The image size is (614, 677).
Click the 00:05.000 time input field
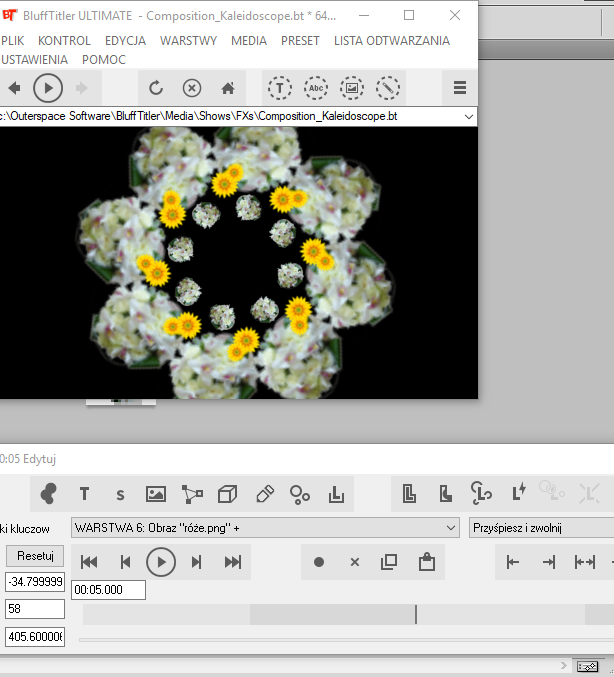tap(108, 590)
